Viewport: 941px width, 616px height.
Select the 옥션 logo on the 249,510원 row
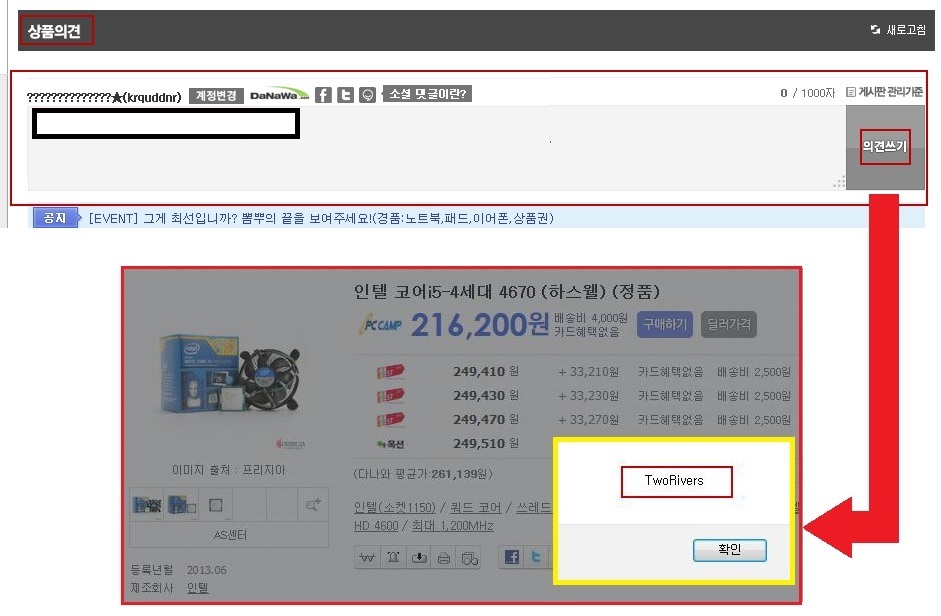pos(390,444)
